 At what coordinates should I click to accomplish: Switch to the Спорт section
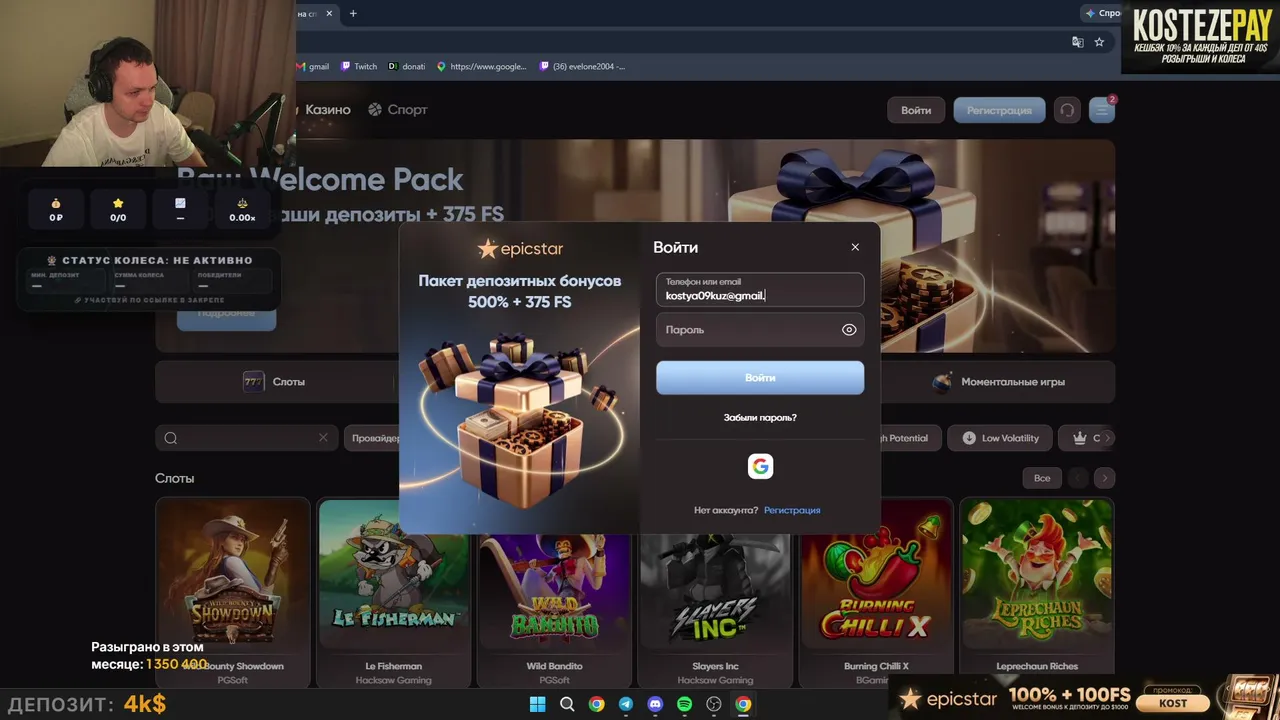[398, 110]
